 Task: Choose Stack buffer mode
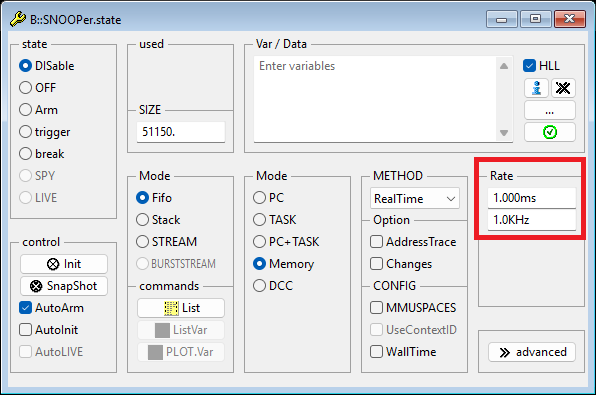click(158, 220)
